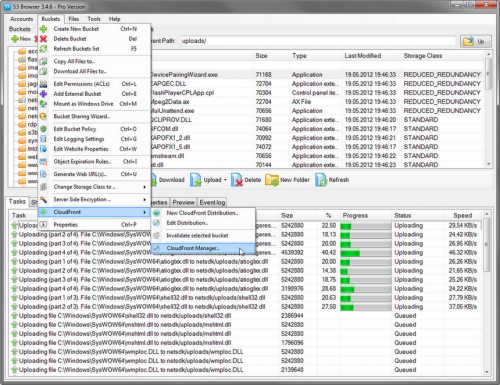Viewport: 500px width, 385px height.
Task: Click the Mount as Windows Drive icon
Action: [x=43, y=104]
